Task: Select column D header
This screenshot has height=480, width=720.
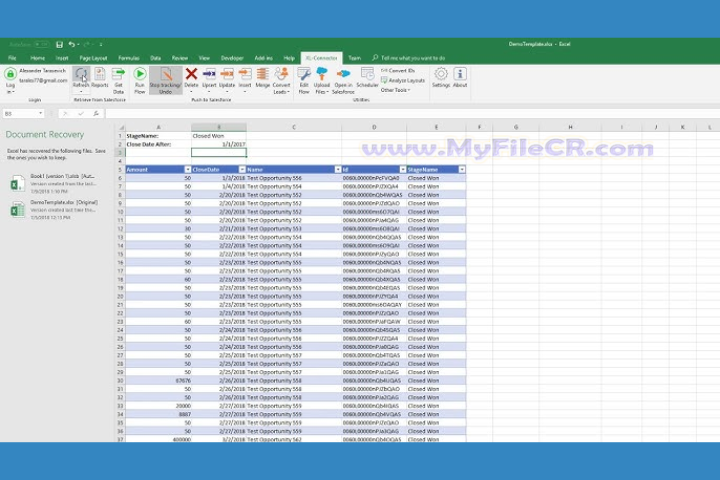Action: [x=374, y=127]
